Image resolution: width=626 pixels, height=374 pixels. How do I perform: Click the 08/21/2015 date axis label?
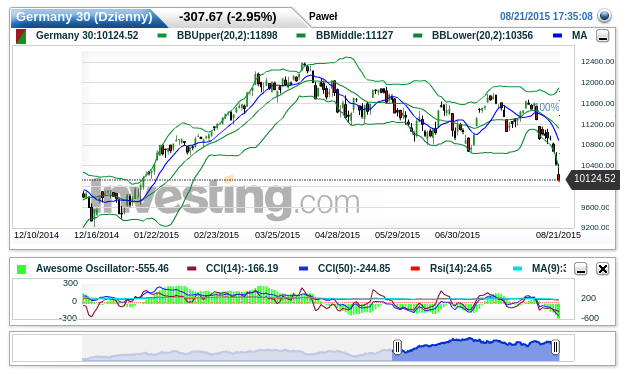pos(558,235)
